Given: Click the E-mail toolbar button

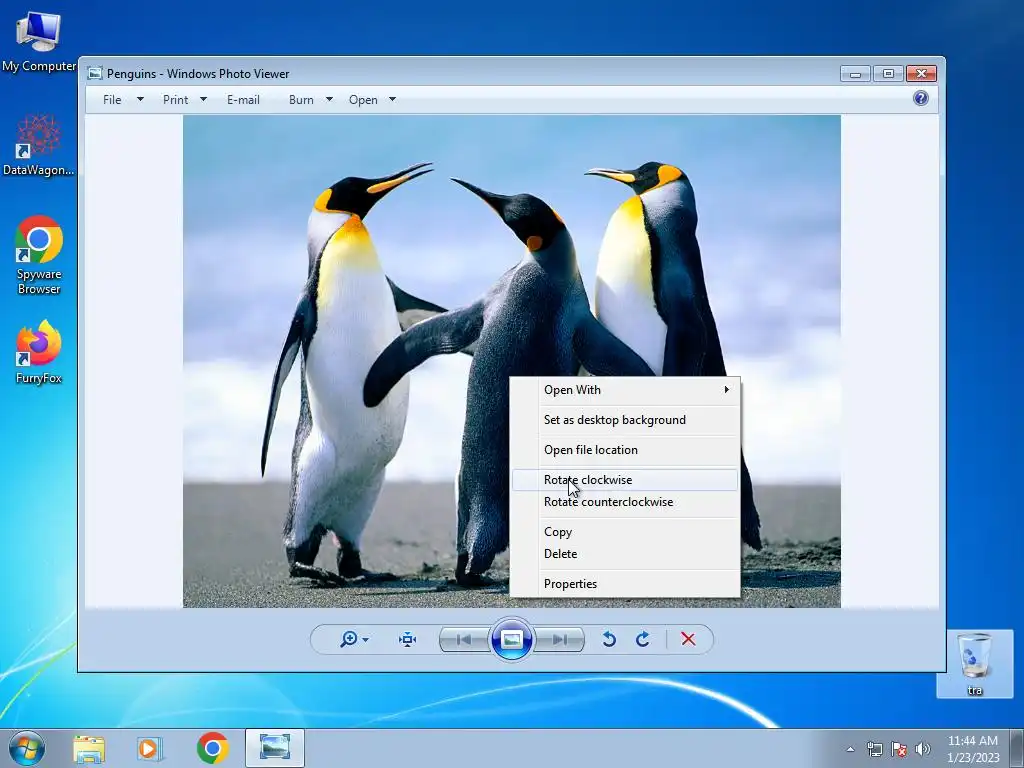Looking at the screenshot, I should point(244,100).
